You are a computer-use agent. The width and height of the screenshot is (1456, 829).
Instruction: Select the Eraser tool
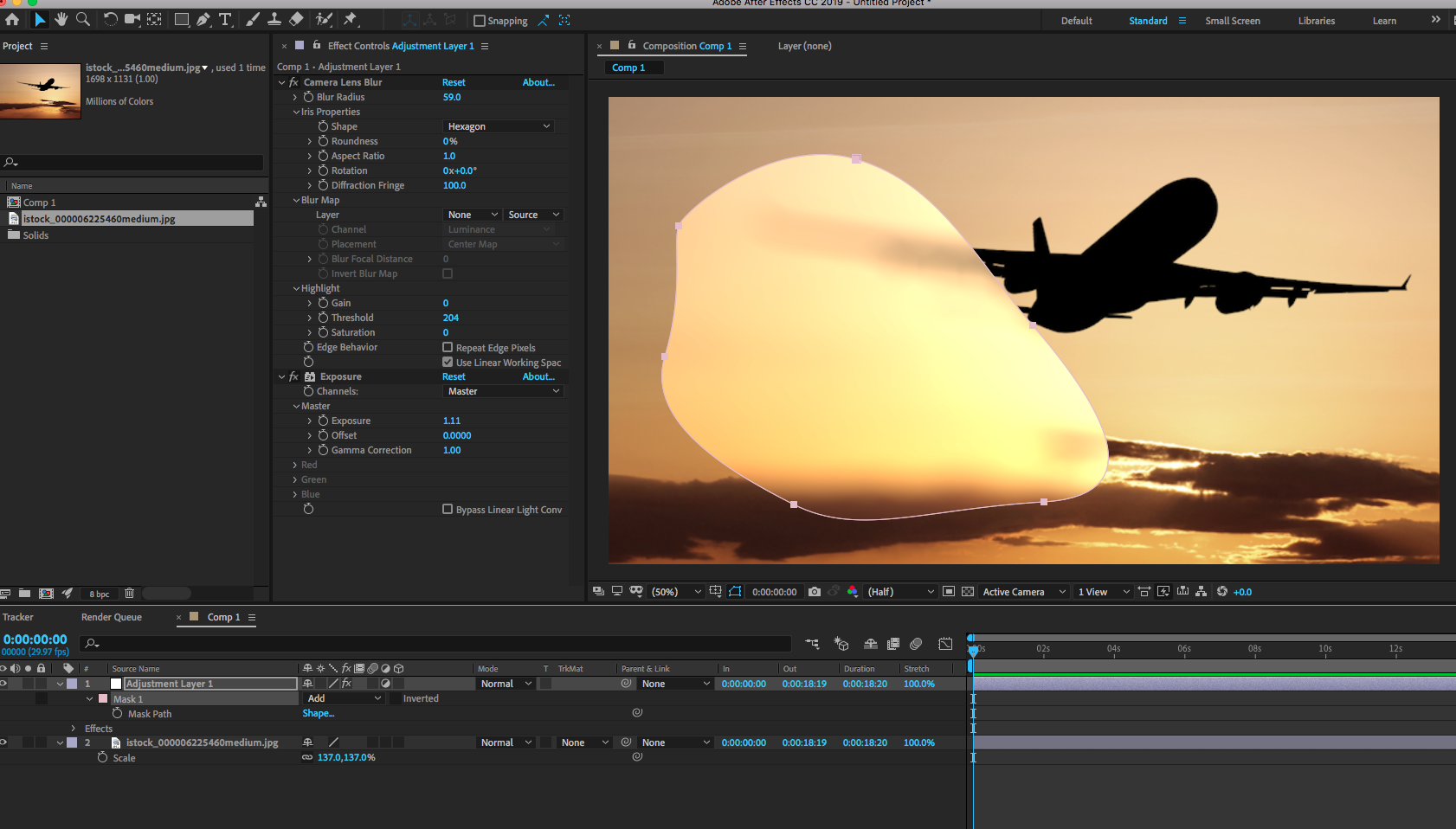coord(296,19)
